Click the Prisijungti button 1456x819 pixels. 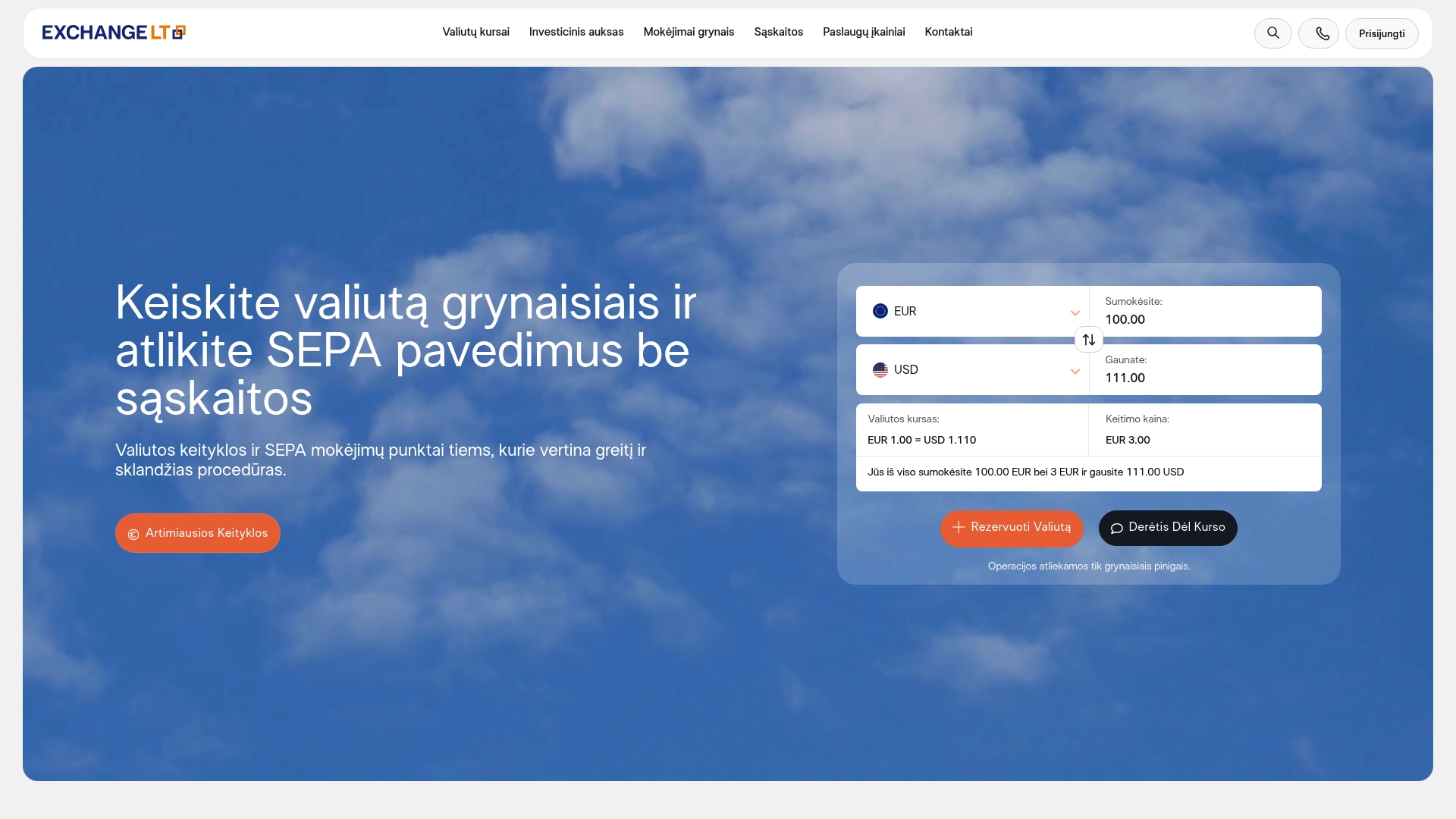tap(1381, 33)
